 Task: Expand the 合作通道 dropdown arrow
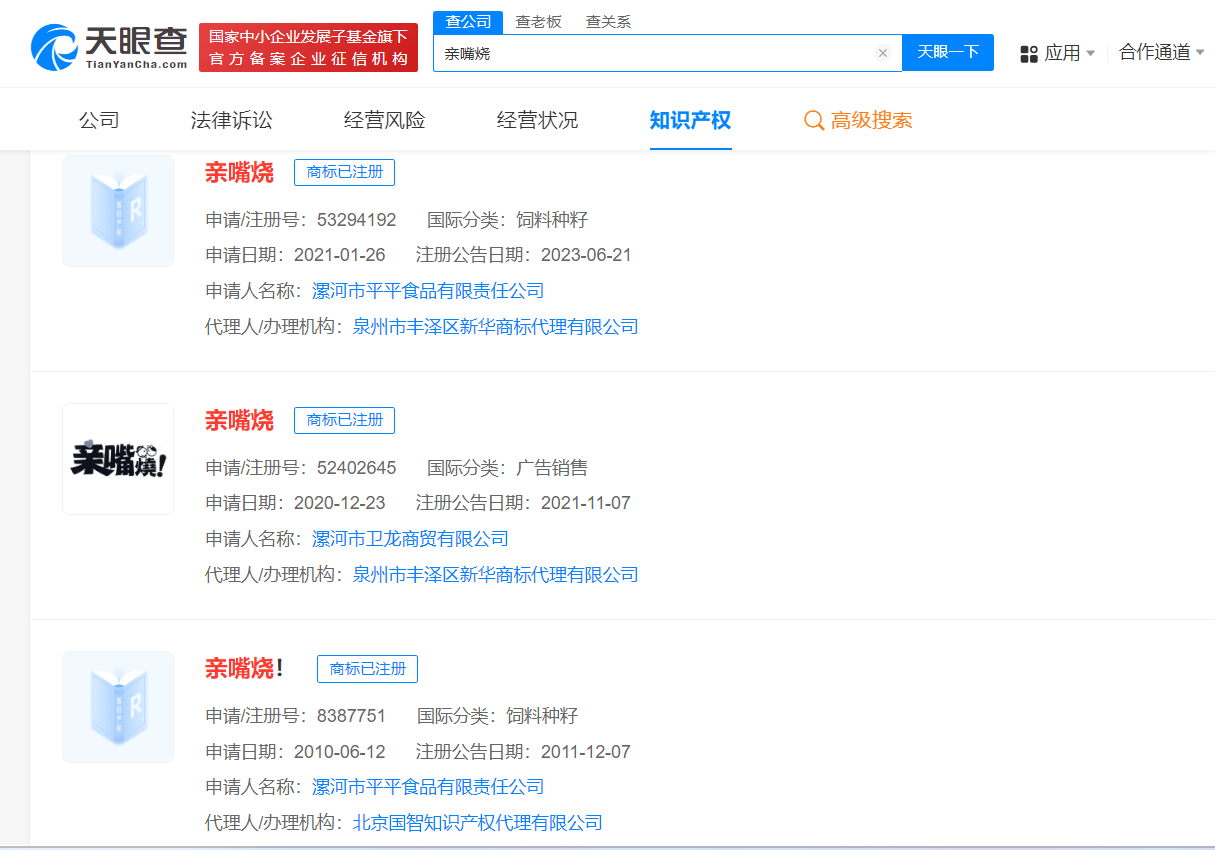[1200, 52]
